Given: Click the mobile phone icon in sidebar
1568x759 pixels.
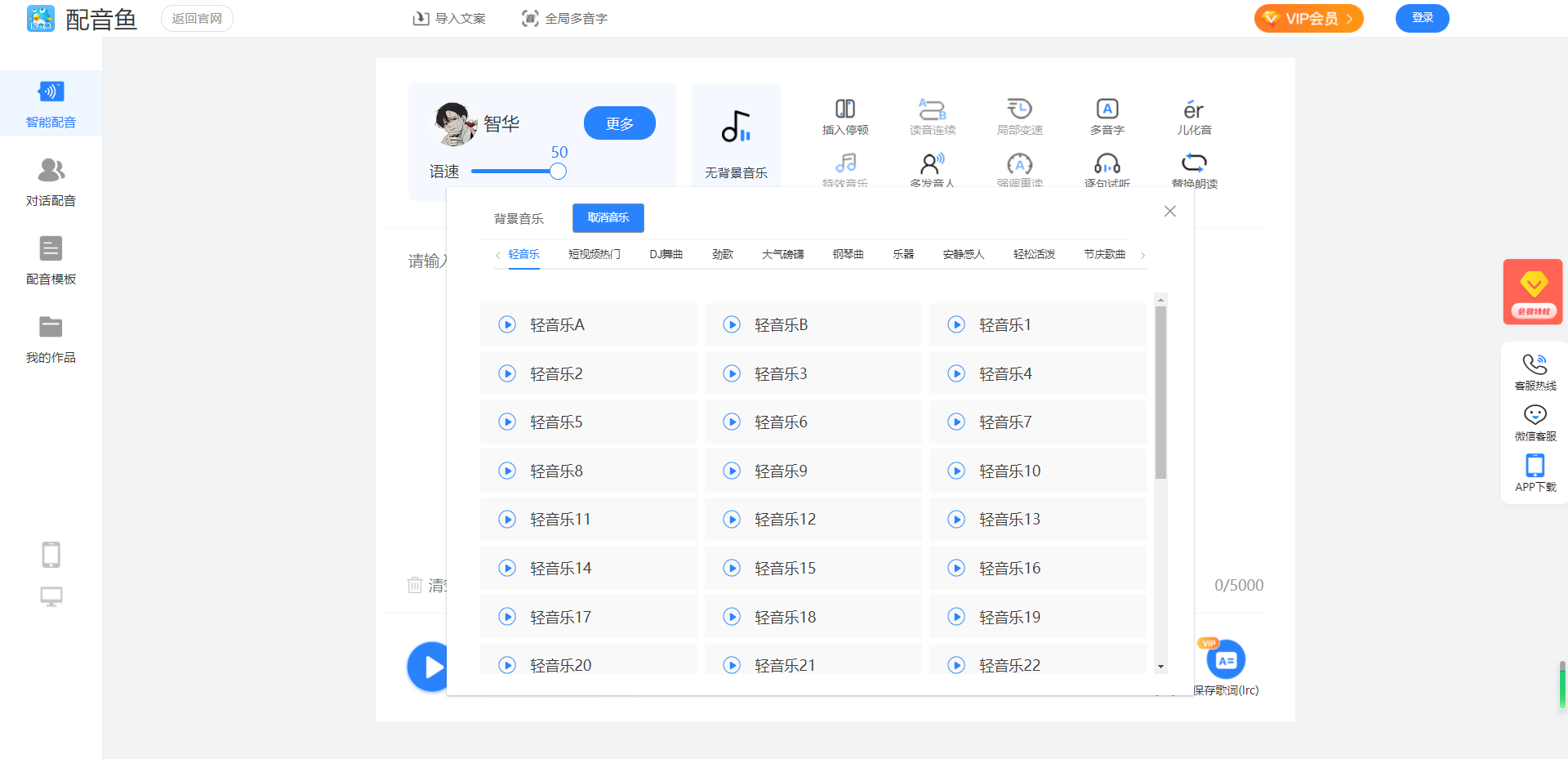Looking at the screenshot, I should pyautogui.click(x=51, y=555).
